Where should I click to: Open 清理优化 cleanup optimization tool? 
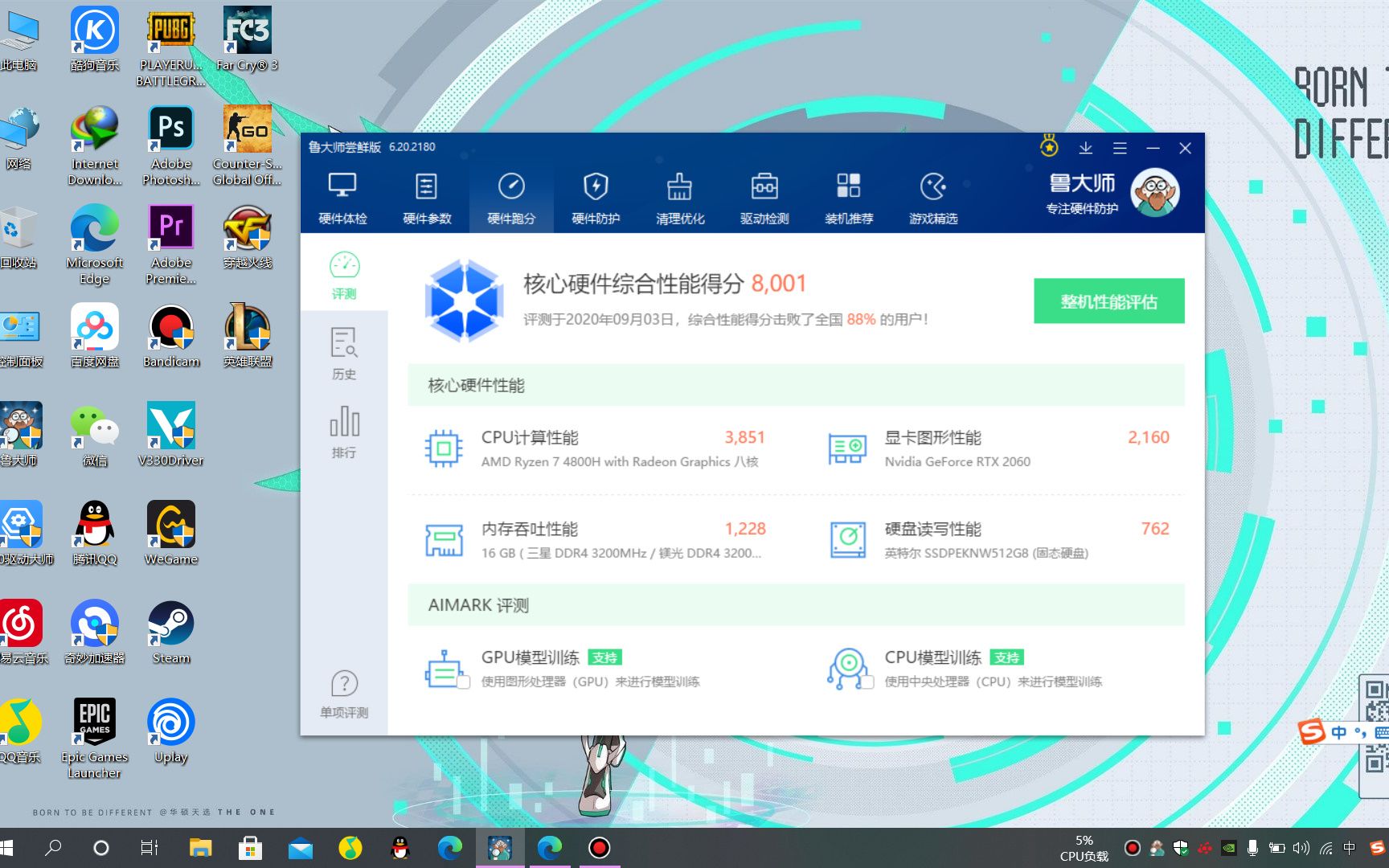tap(679, 197)
